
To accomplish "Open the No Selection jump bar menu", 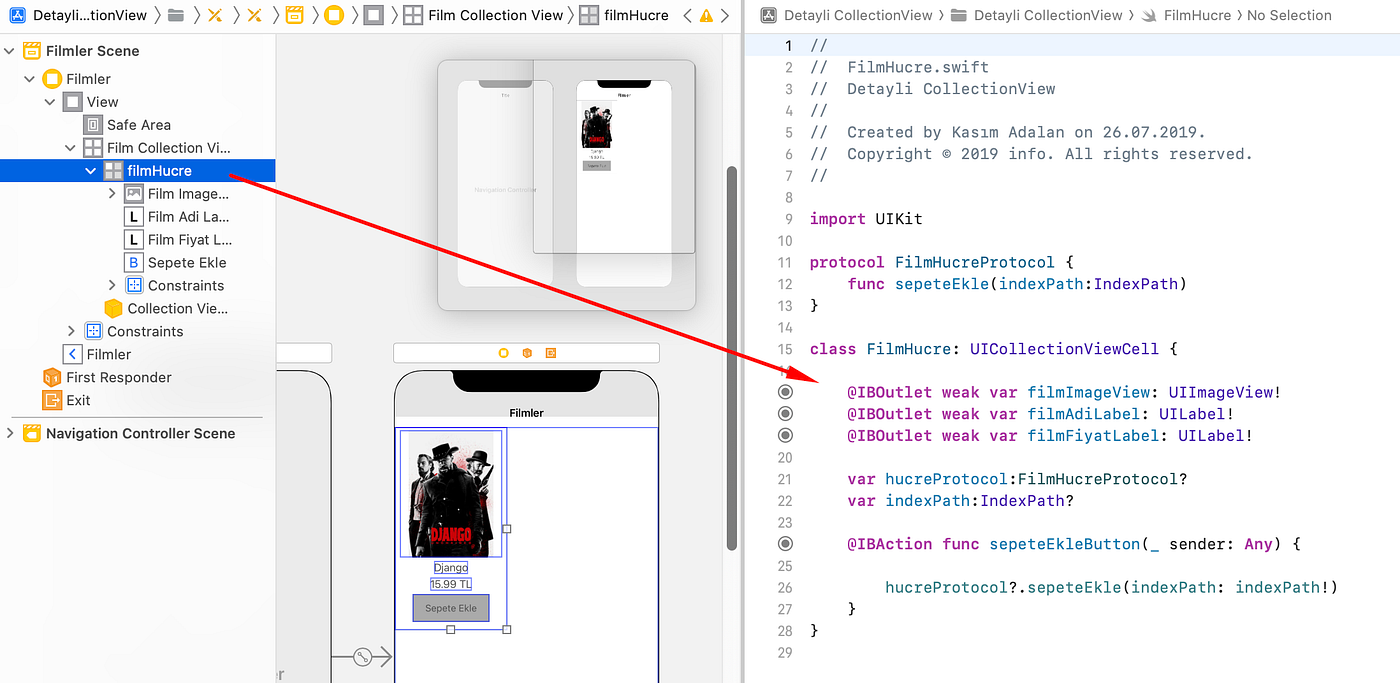I will pos(1289,15).
